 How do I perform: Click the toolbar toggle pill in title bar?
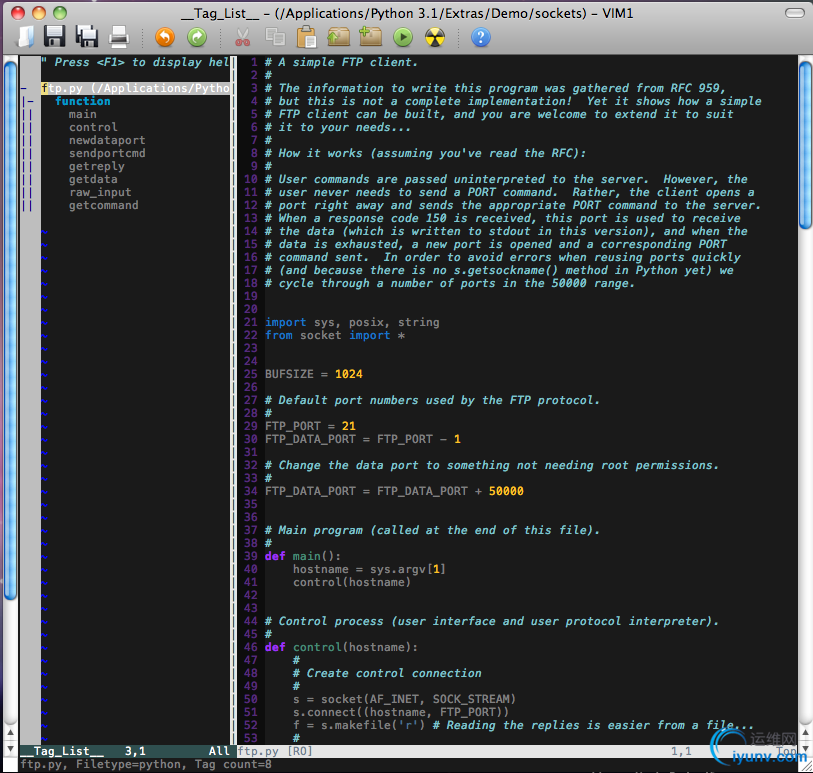pyautogui.click(x=794, y=13)
